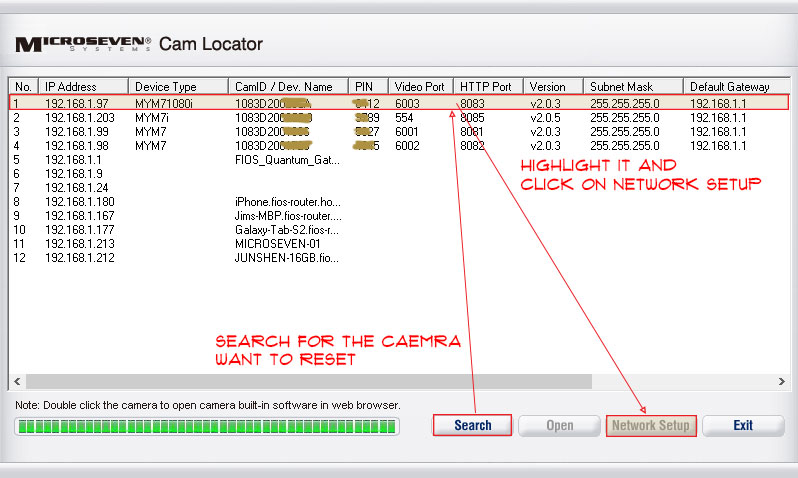Click the Microseven Systems logo

[x=83, y=44]
